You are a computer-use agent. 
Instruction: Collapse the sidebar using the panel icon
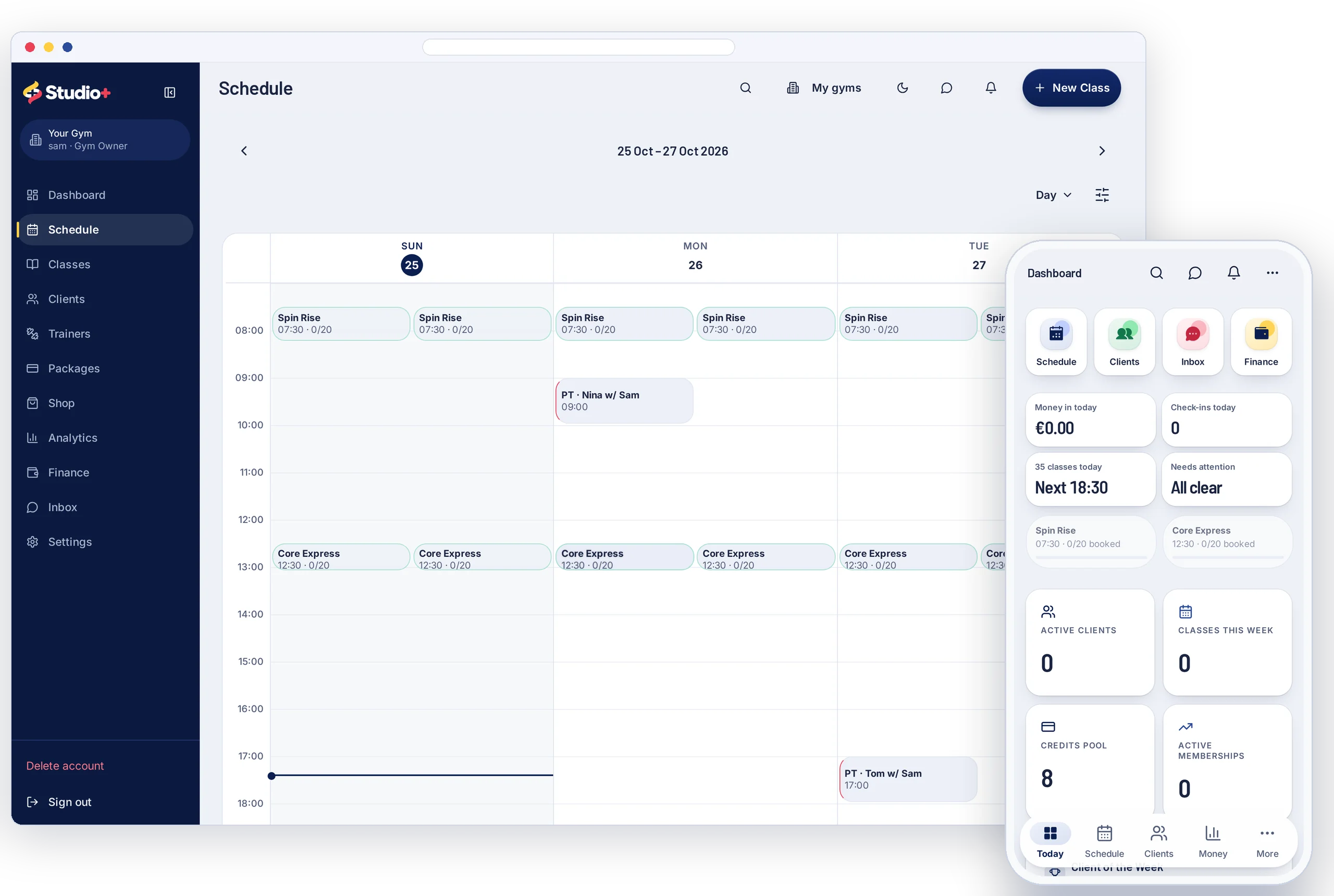170,93
